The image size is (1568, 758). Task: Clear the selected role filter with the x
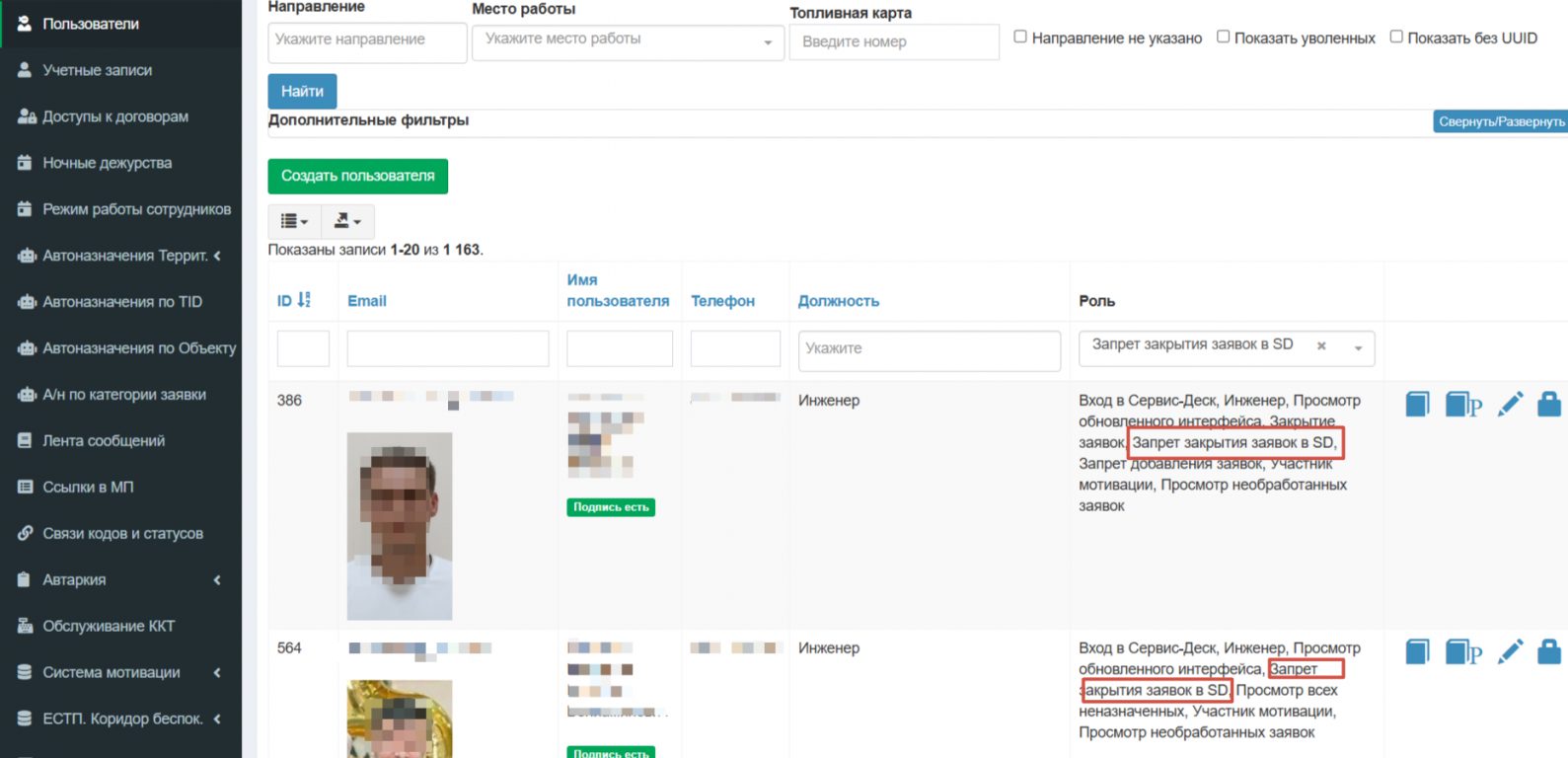[x=1321, y=346]
